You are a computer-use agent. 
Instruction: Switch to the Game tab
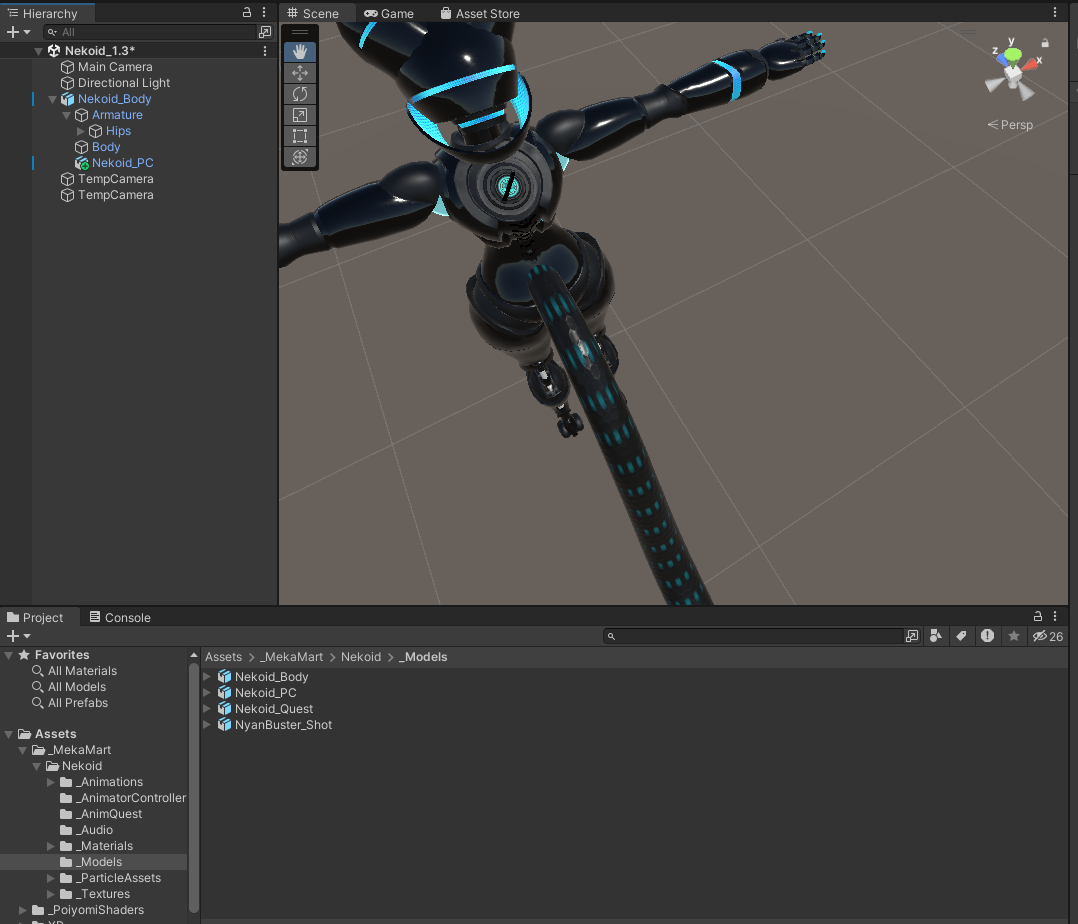[x=388, y=13]
